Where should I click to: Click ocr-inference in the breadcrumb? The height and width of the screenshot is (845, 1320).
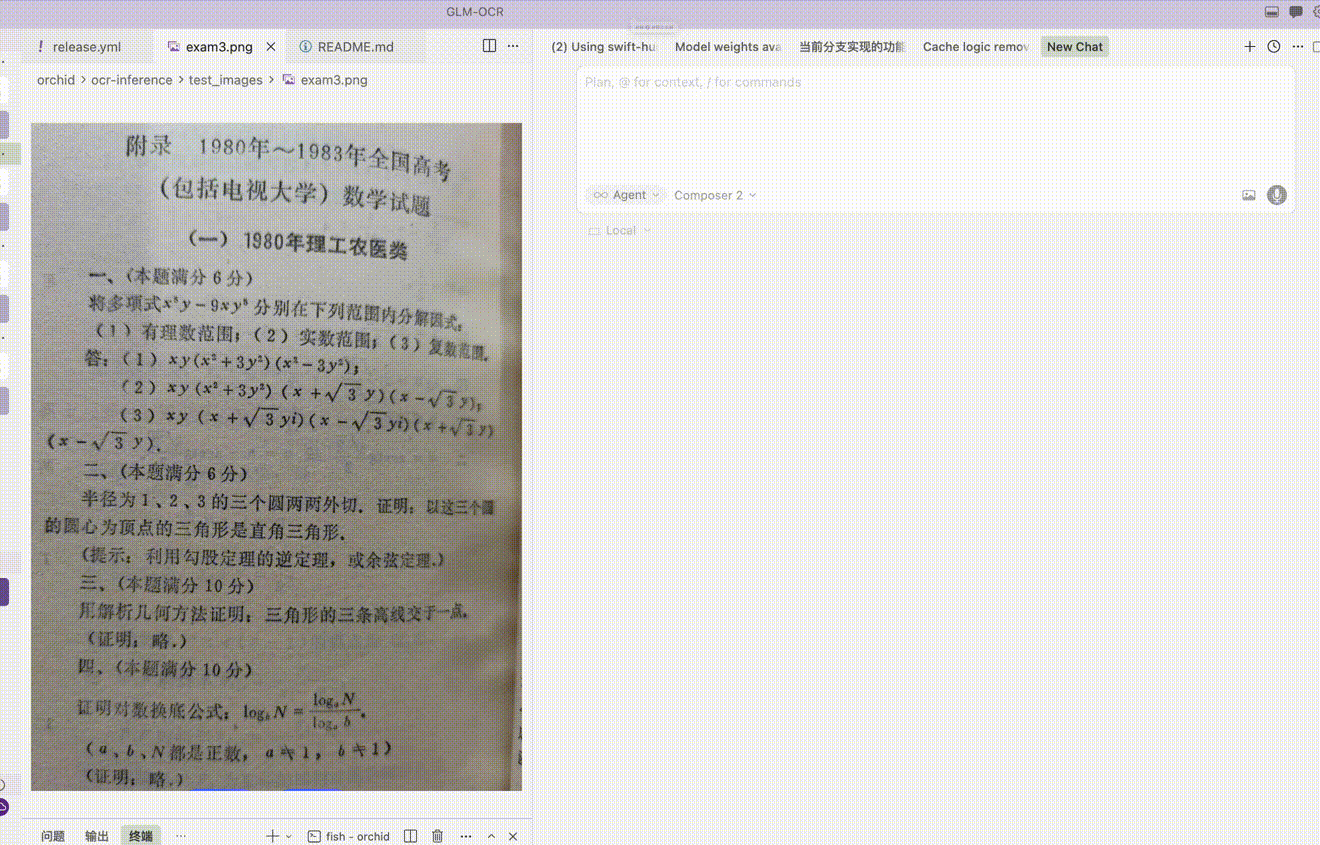(132, 80)
